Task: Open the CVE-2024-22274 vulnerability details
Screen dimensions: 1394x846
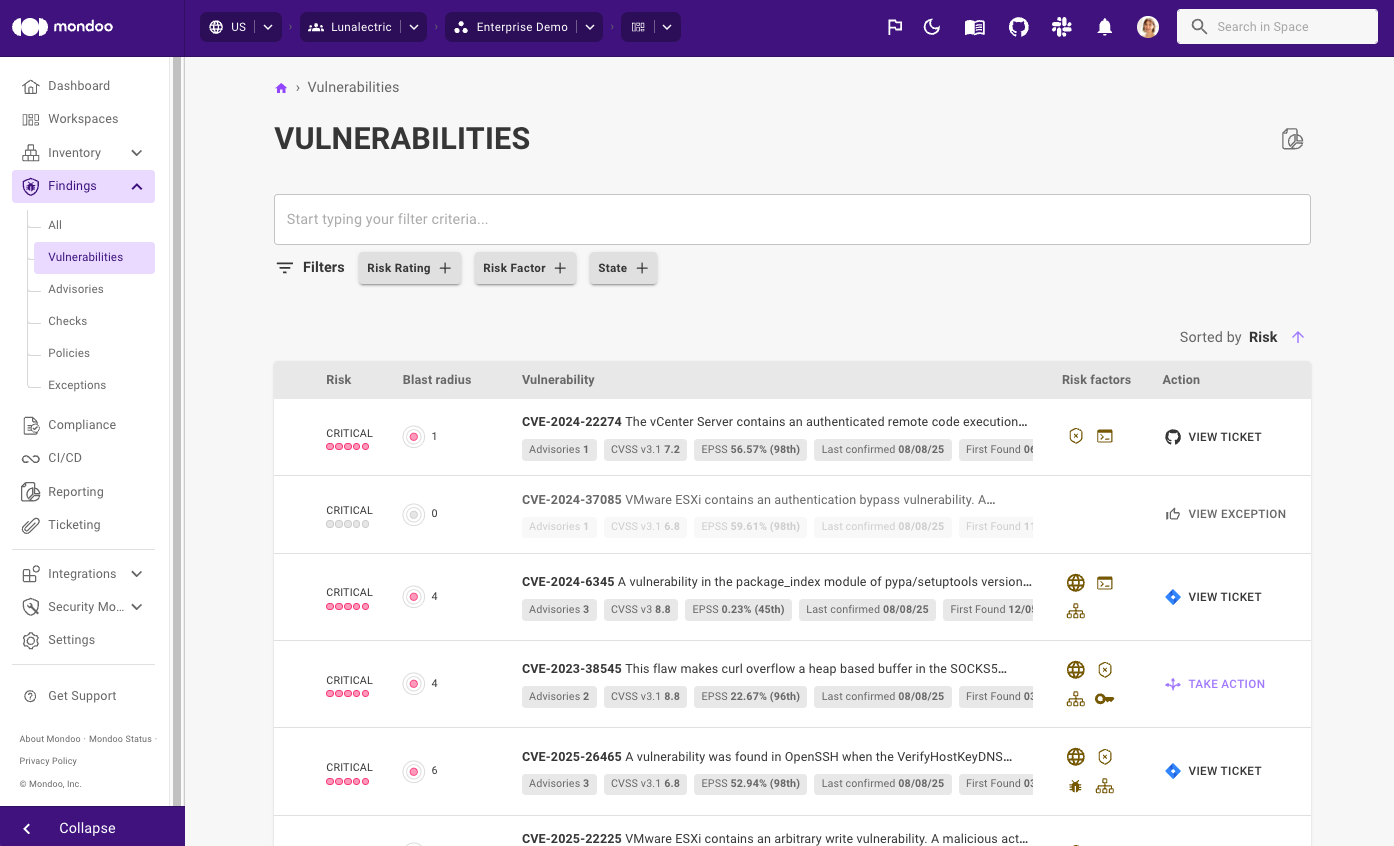Action: pyautogui.click(x=569, y=422)
